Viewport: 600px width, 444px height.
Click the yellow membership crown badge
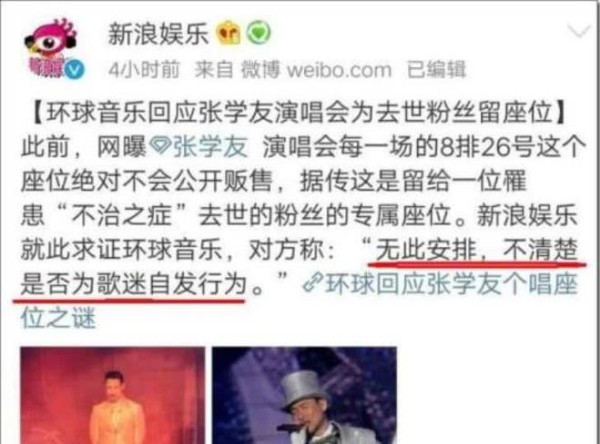(228, 33)
